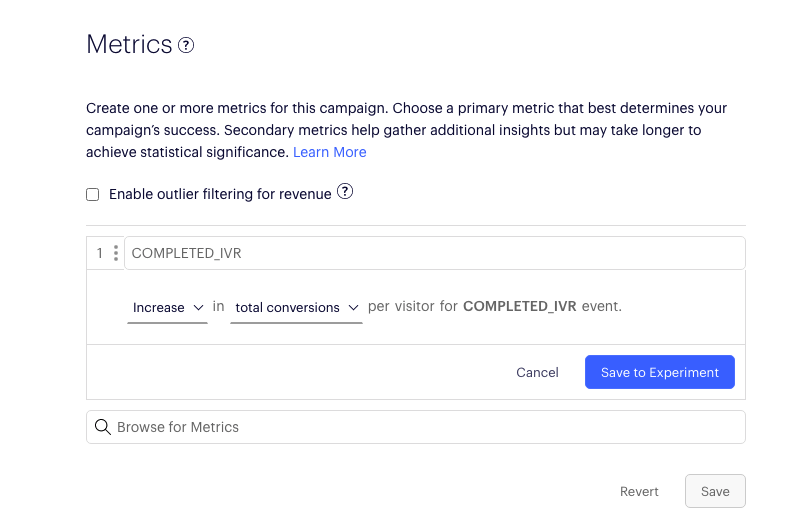Screen dimensions: 807x530
Task: Click the bold COMPLETED_IVR event text
Action: click(x=519, y=306)
